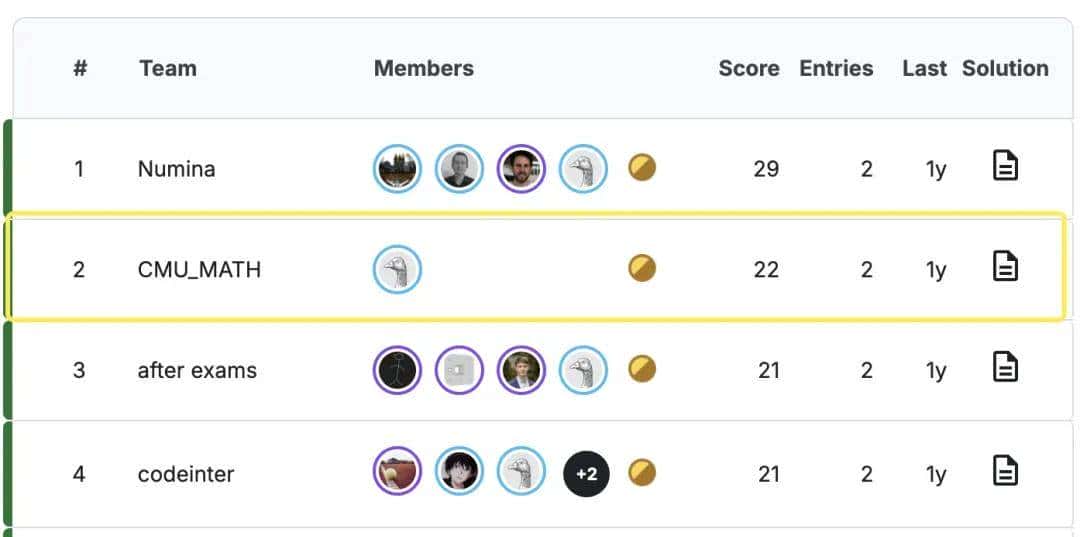The image size is (1080, 537).
Task: Open anime avatar on codeinter team
Action: [x=459, y=472]
